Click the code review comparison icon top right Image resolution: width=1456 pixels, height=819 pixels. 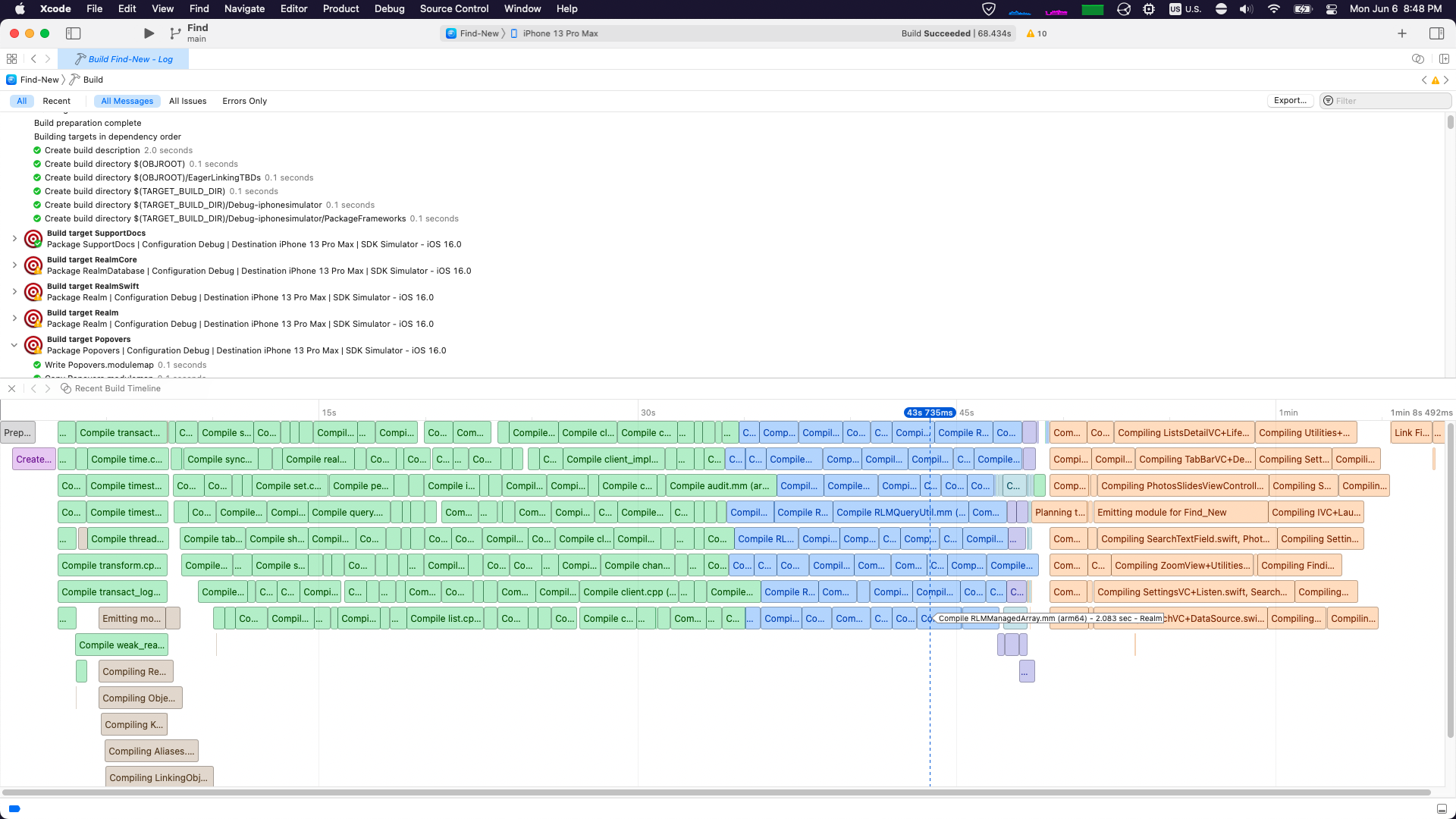tap(1417, 58)
